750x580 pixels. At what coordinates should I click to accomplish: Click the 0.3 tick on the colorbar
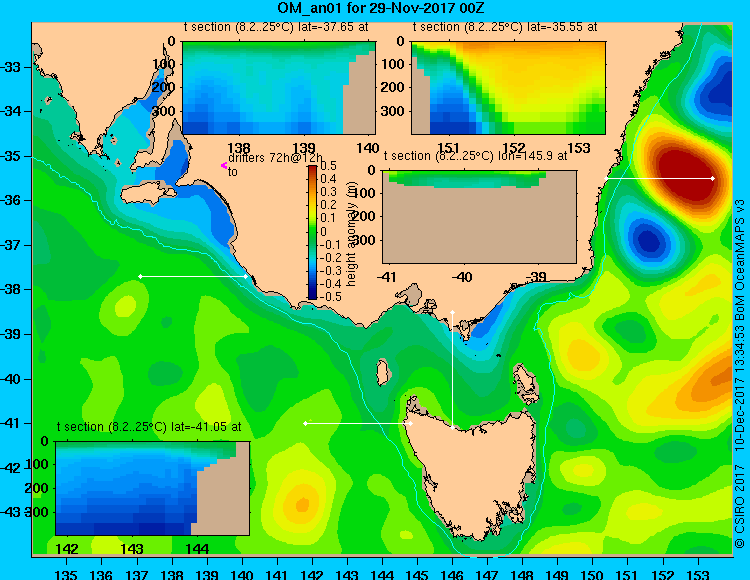[x=328, y=192]
